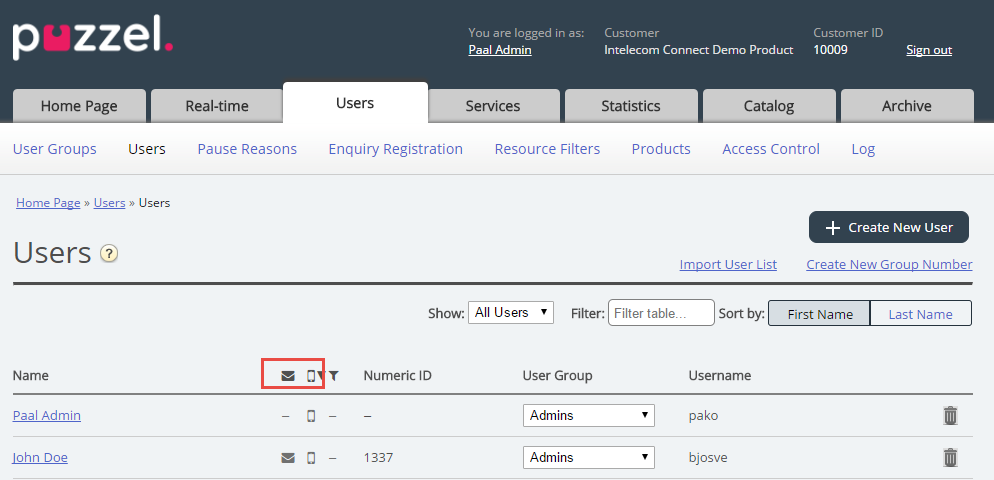Expand User Group dropdown for John Doe
Viewport: 994px width, 480px height.
588,457
